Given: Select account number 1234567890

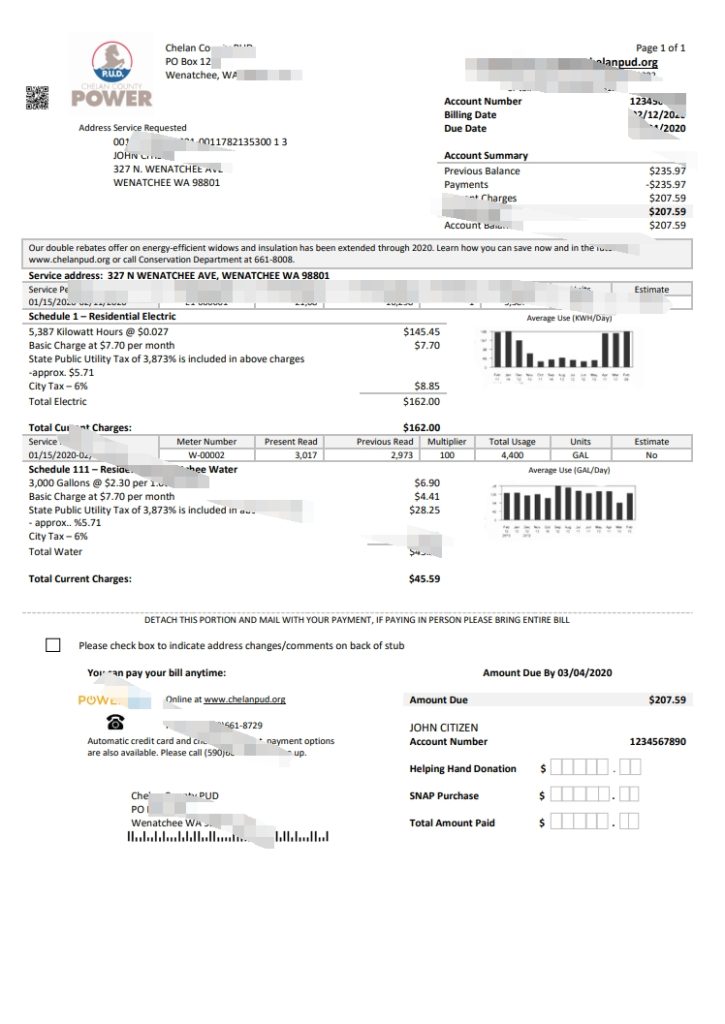Looking at the screenshot, I should click(658, 741).
